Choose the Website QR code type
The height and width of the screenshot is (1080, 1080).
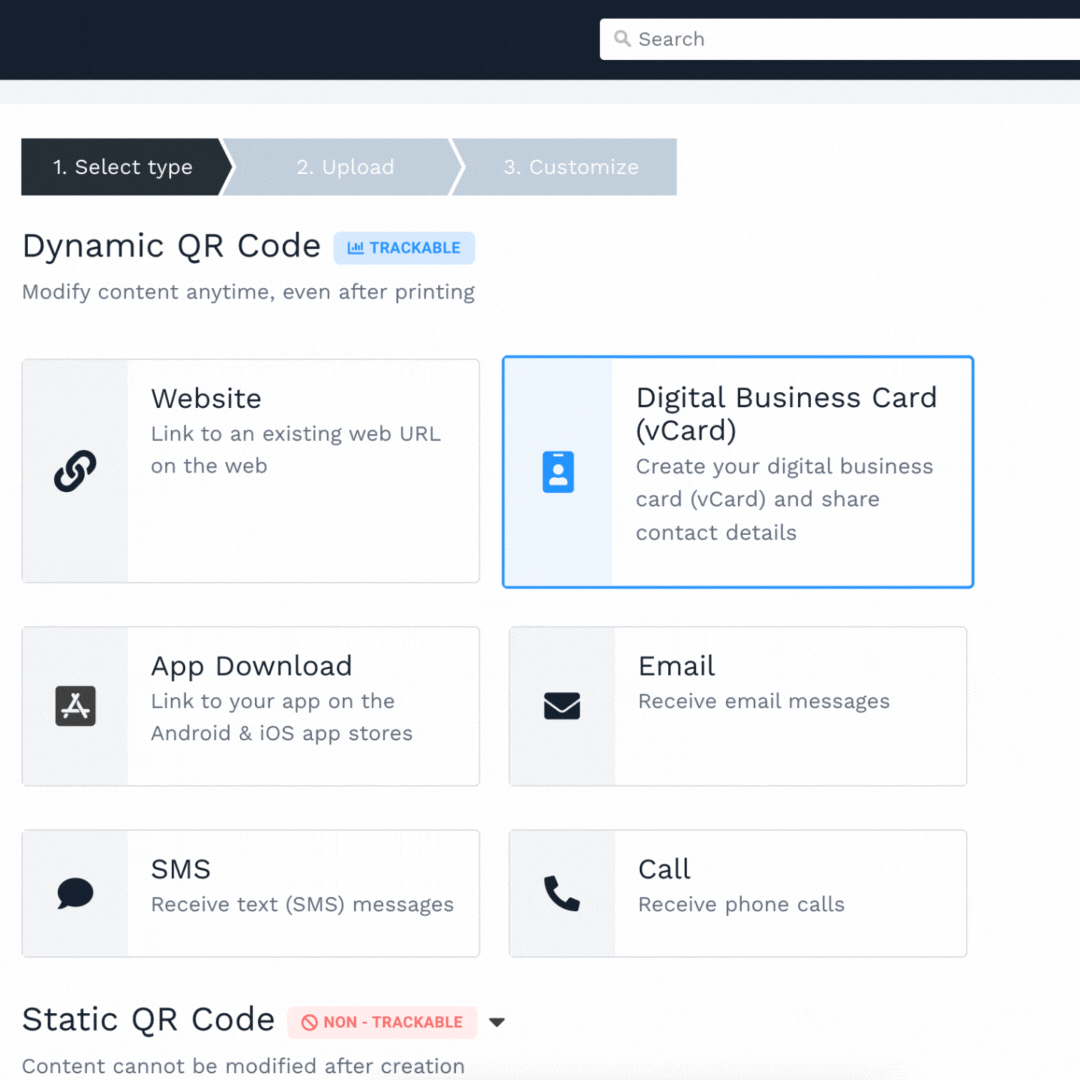251,471
